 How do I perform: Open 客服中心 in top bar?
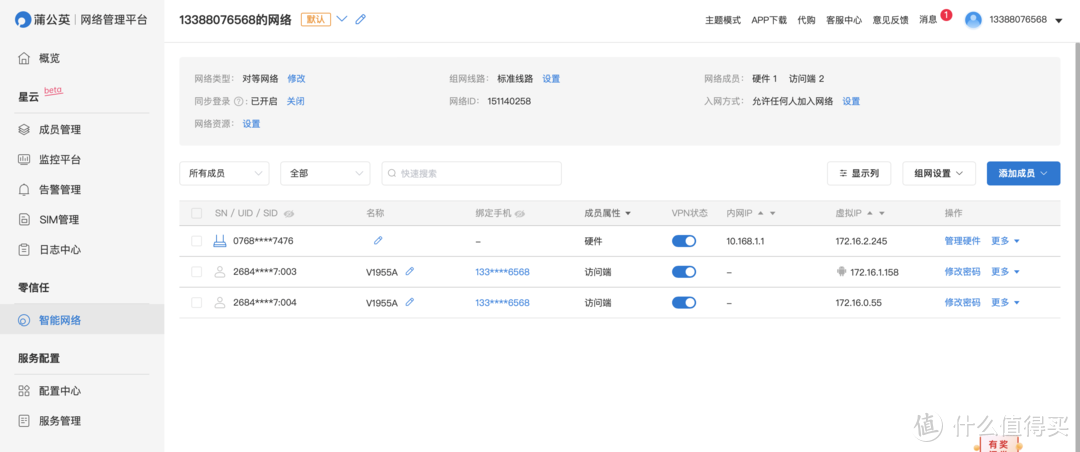click(844, 20)
